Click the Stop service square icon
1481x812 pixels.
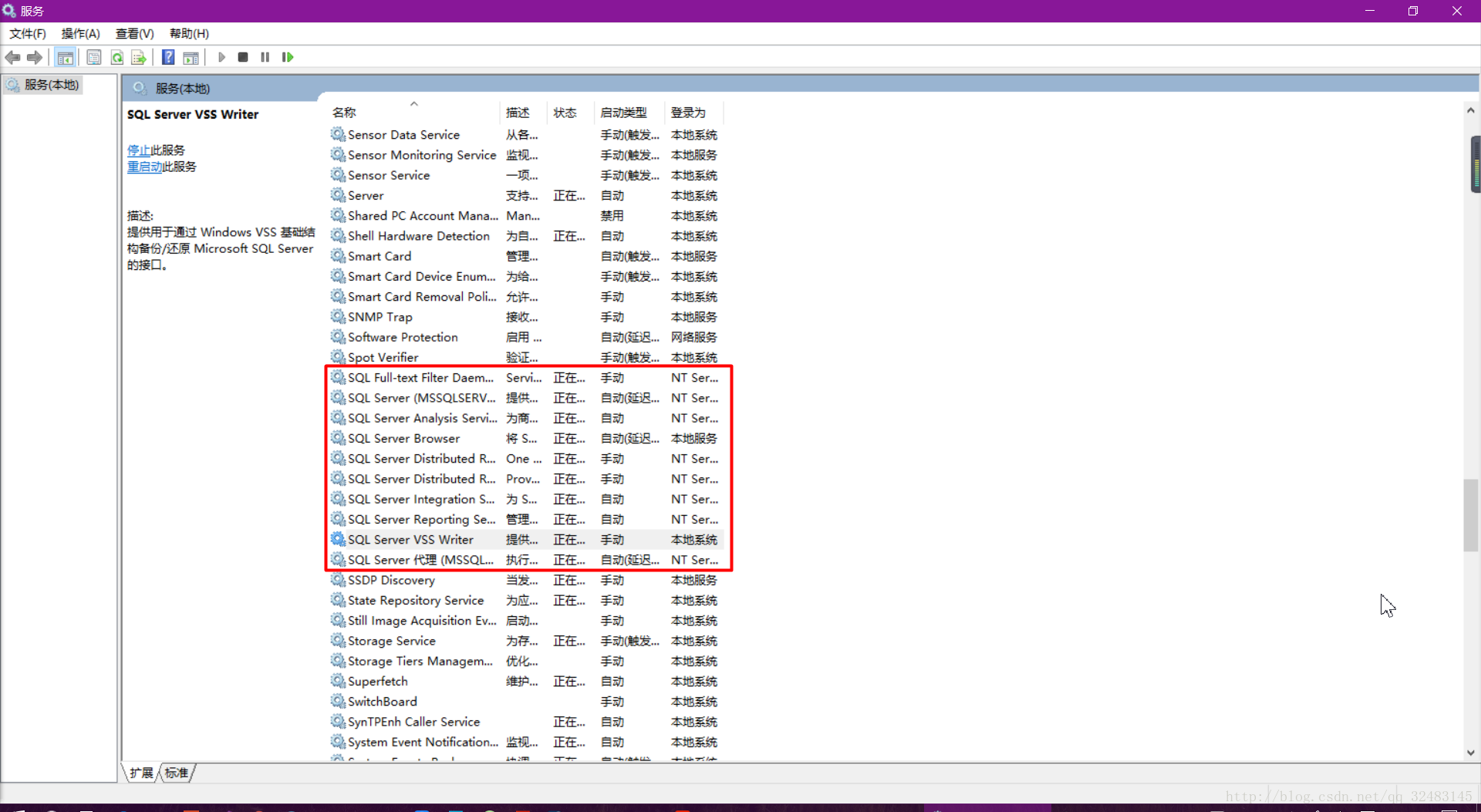(243, 57)
